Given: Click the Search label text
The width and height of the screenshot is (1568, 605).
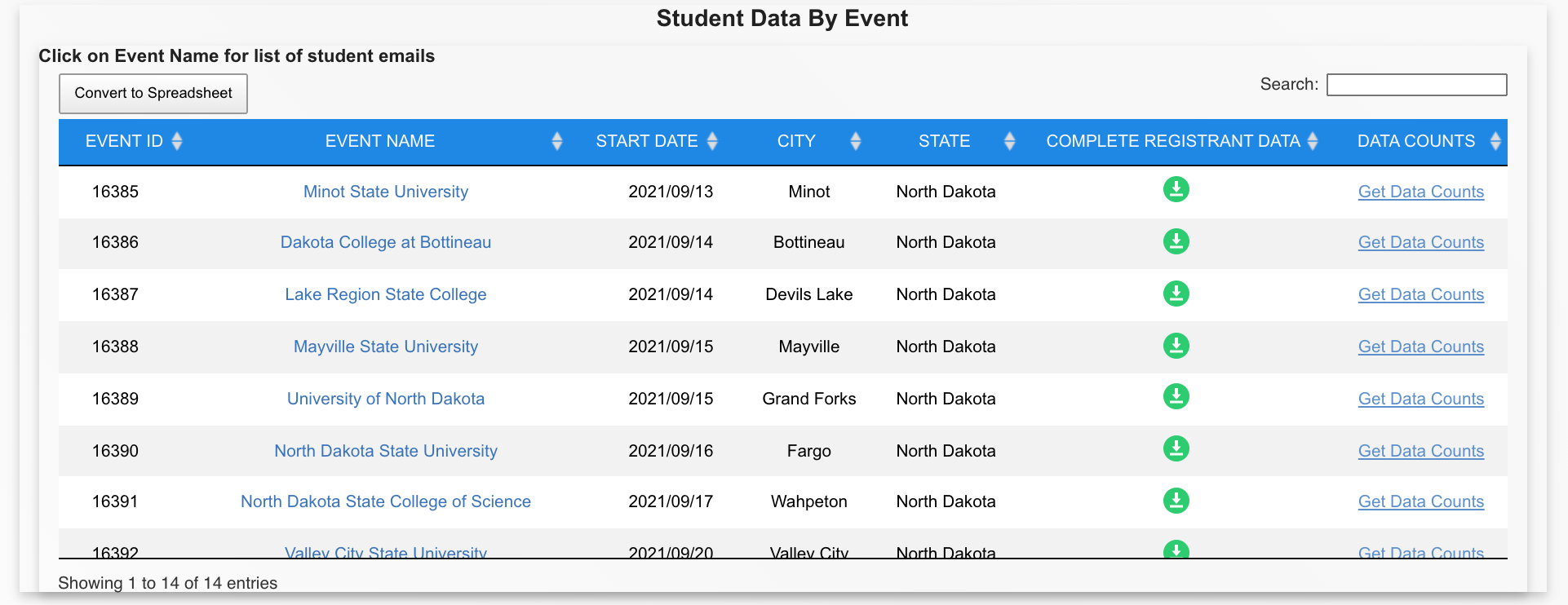Looking at the screenshot, I should 1289,84.
